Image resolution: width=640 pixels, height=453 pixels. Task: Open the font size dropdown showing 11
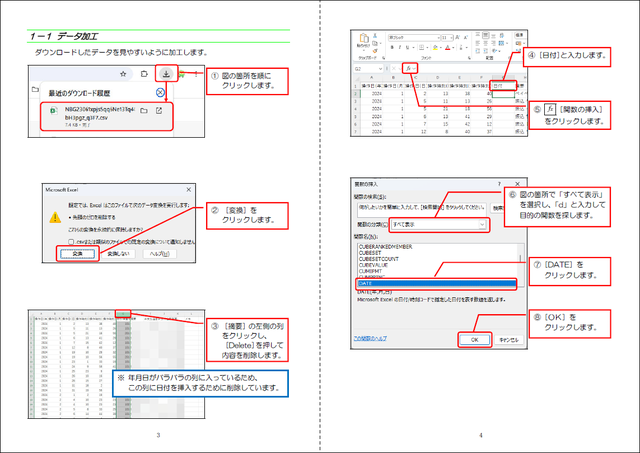point(451,38)
